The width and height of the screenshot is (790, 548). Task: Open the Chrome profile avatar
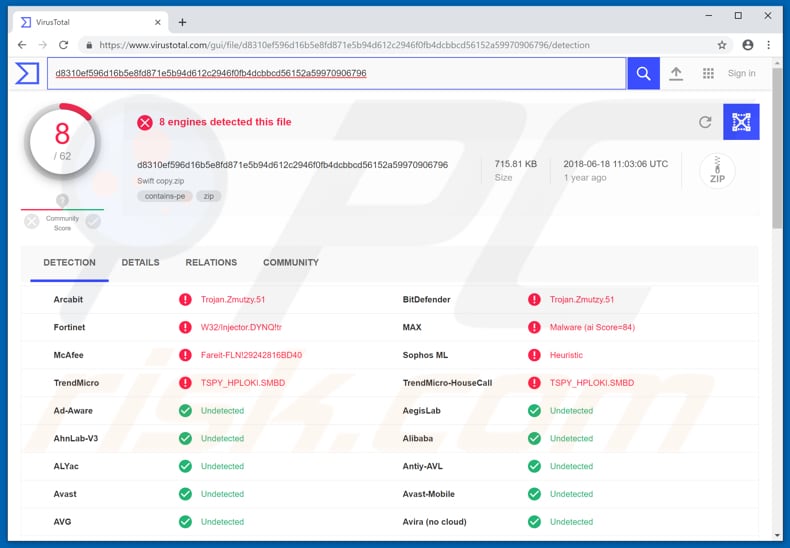click(x=748, y=45)
